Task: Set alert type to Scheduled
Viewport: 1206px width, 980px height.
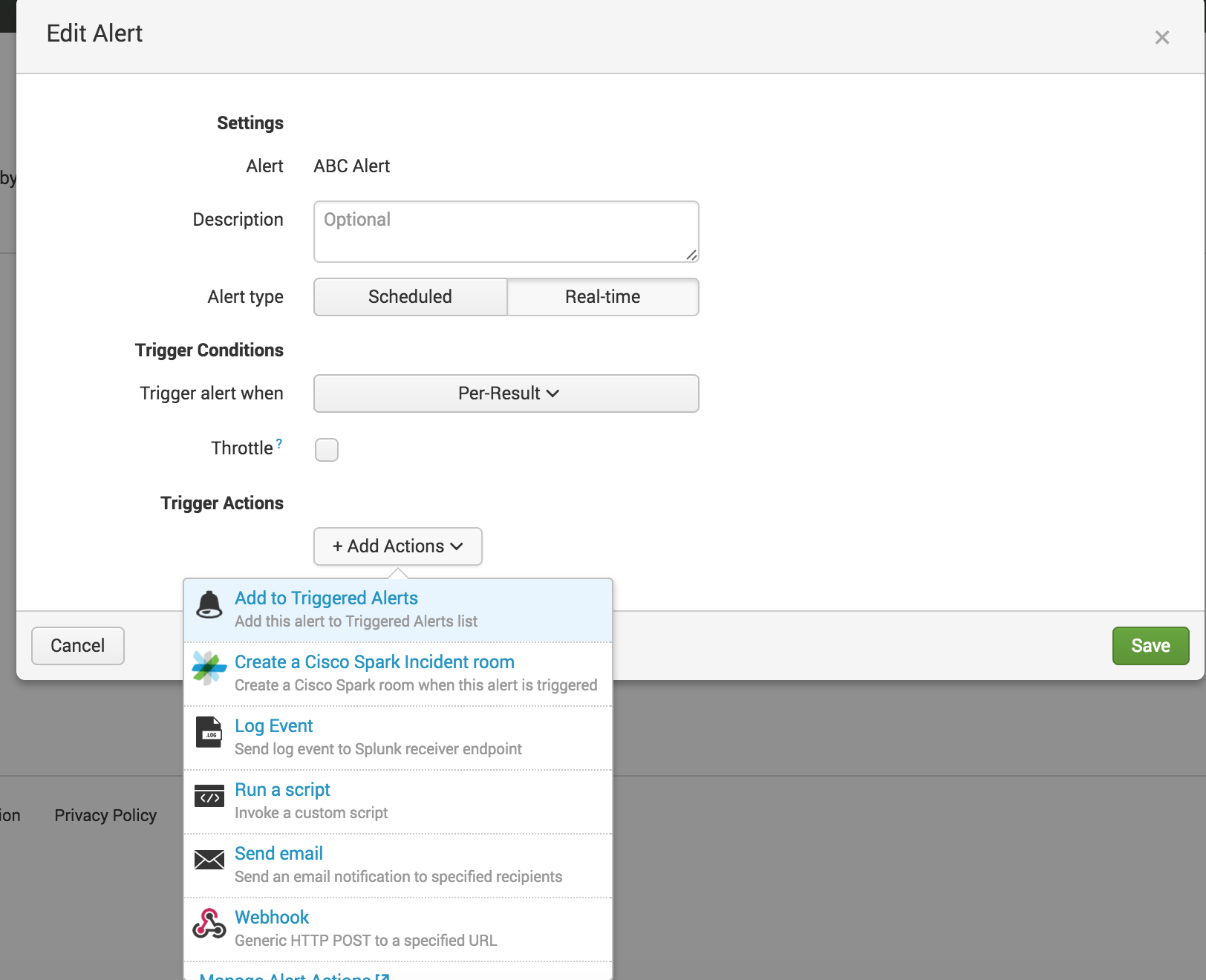Action: pos(410,297)
